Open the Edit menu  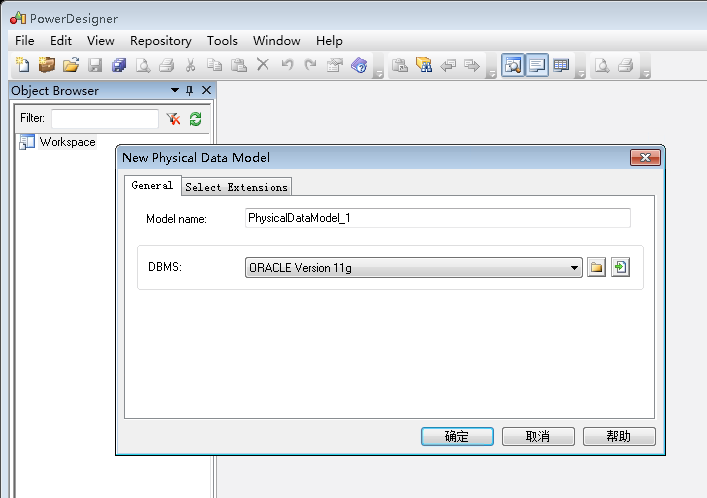click(61, 41)
